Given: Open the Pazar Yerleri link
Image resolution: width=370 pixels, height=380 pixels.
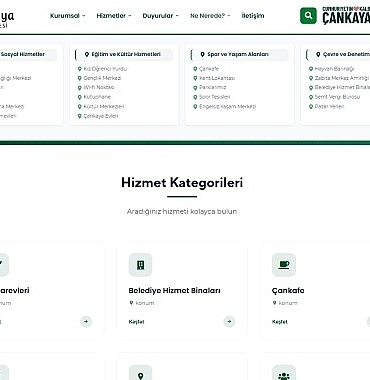Looking at the screenshot, I should click(x=330, y=107).
